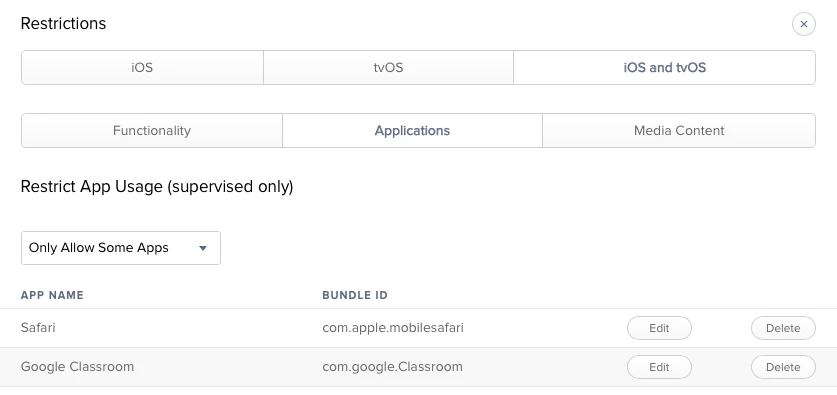This screenshot has height=395, width=837.
Task: Select the iOS and tvOS tab
Action: point(665,68)
